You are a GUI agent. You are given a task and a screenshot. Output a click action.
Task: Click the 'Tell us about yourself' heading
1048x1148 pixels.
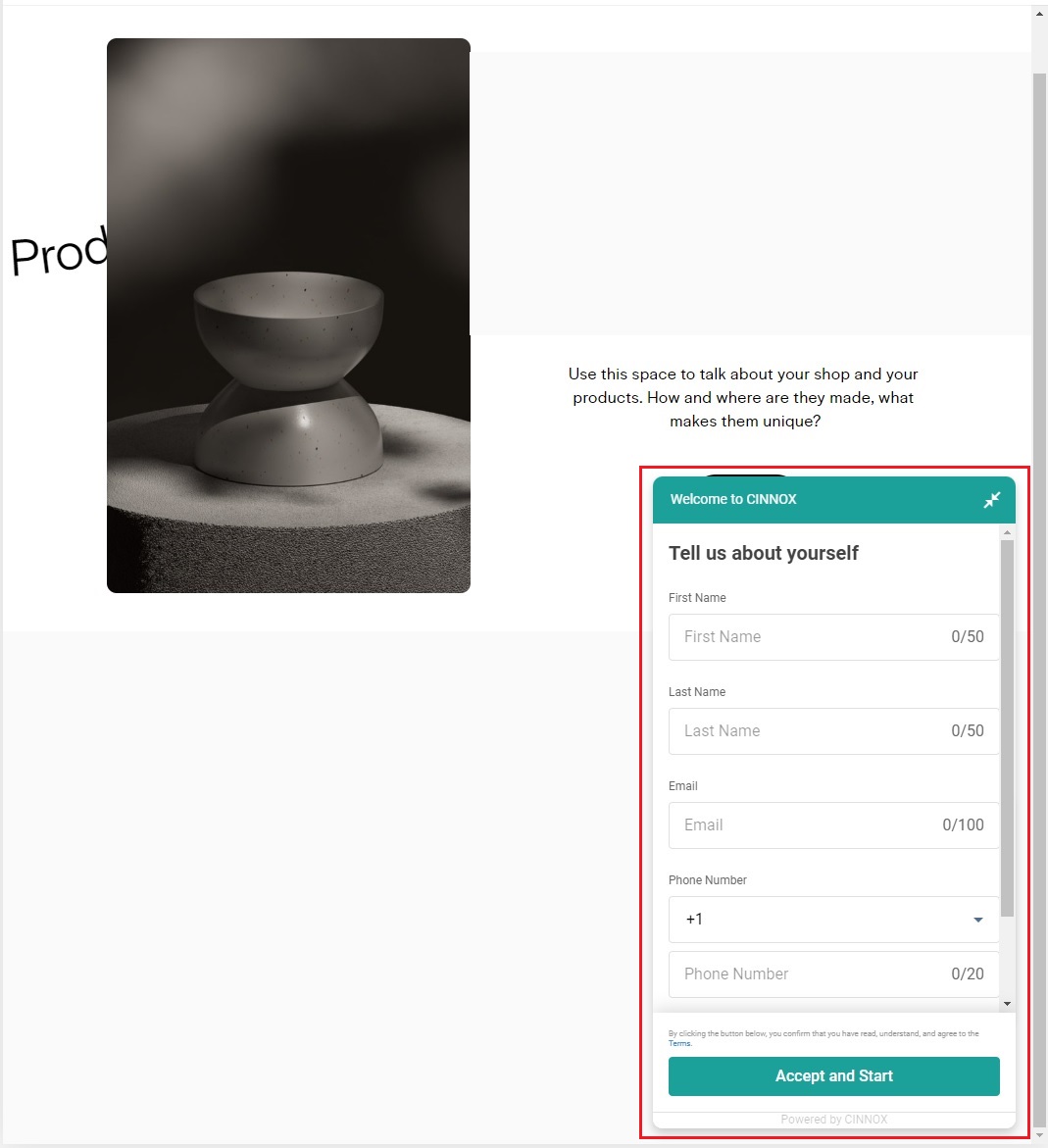point(763,554)
